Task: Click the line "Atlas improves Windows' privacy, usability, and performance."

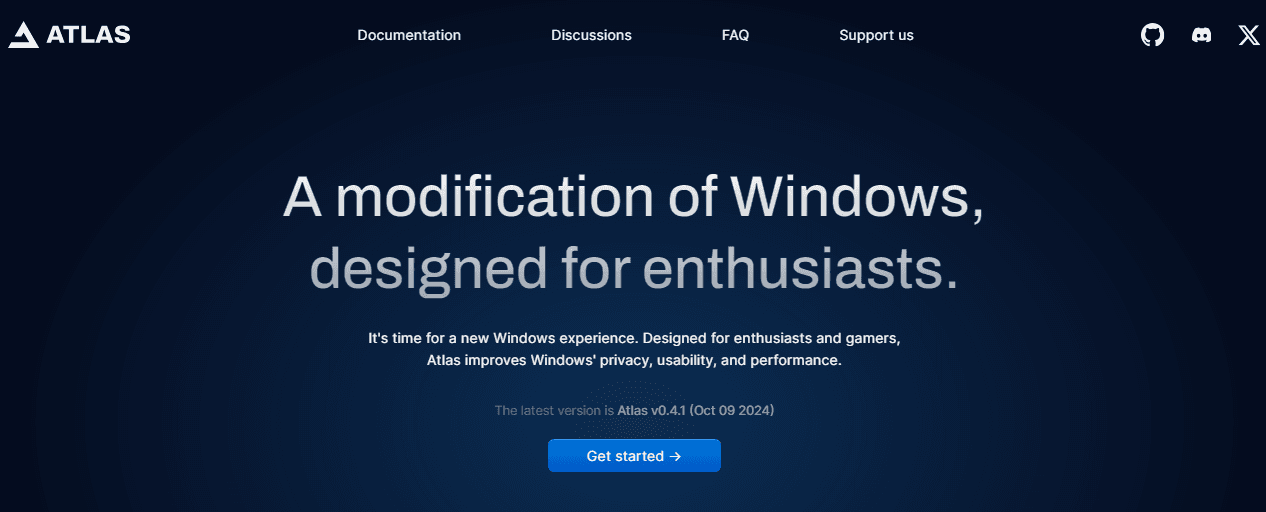Action: (634, 360)
